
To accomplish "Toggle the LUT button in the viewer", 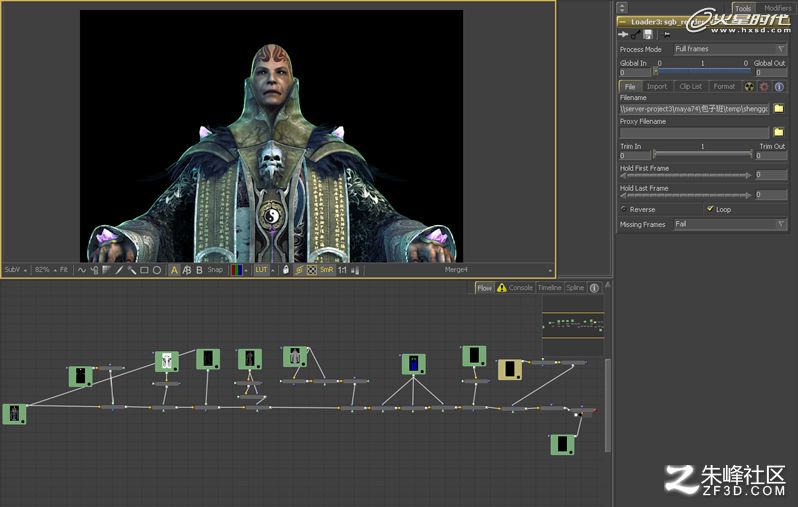I will (261, 270).
